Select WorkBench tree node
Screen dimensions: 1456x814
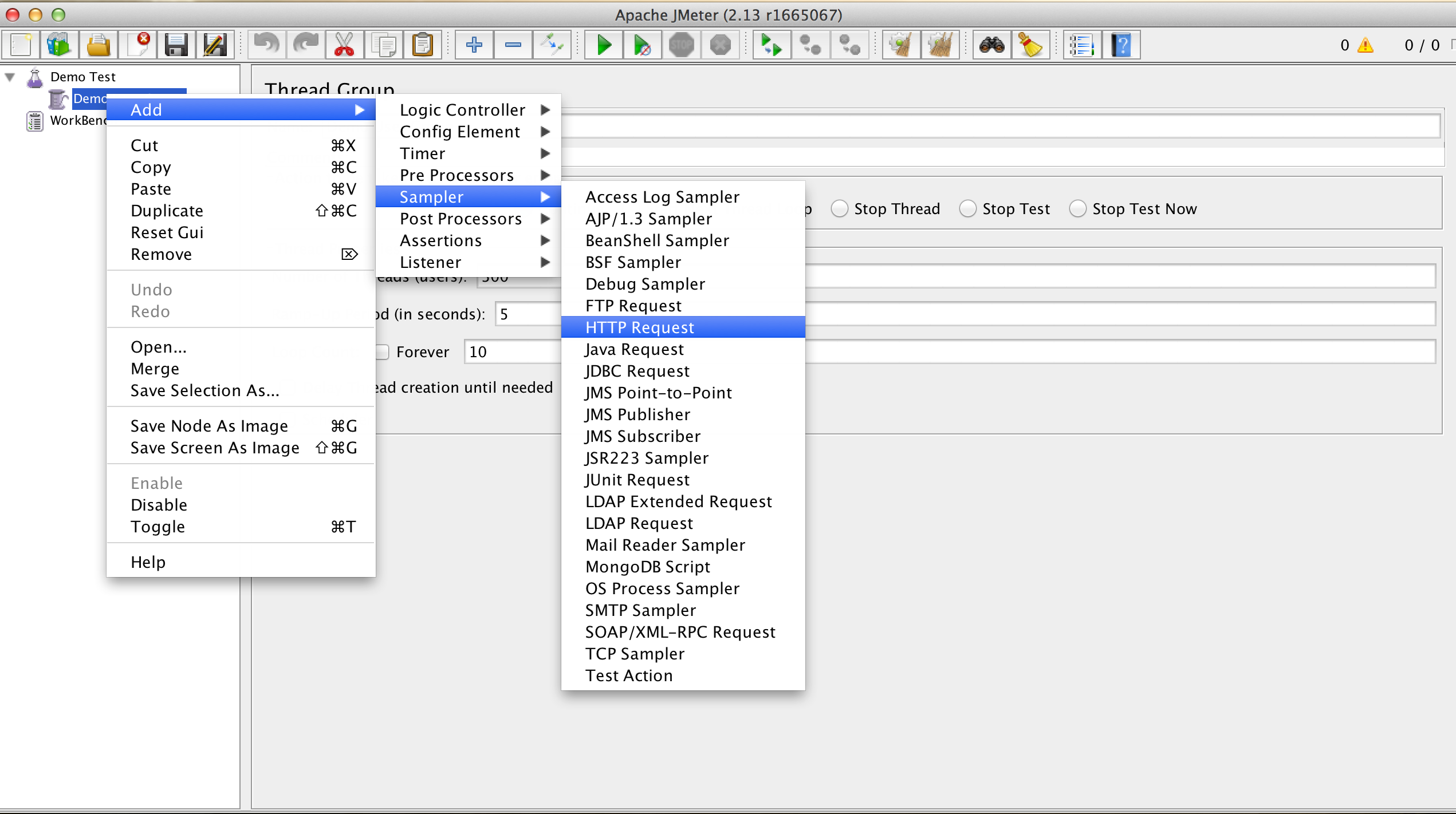(78, 120)
